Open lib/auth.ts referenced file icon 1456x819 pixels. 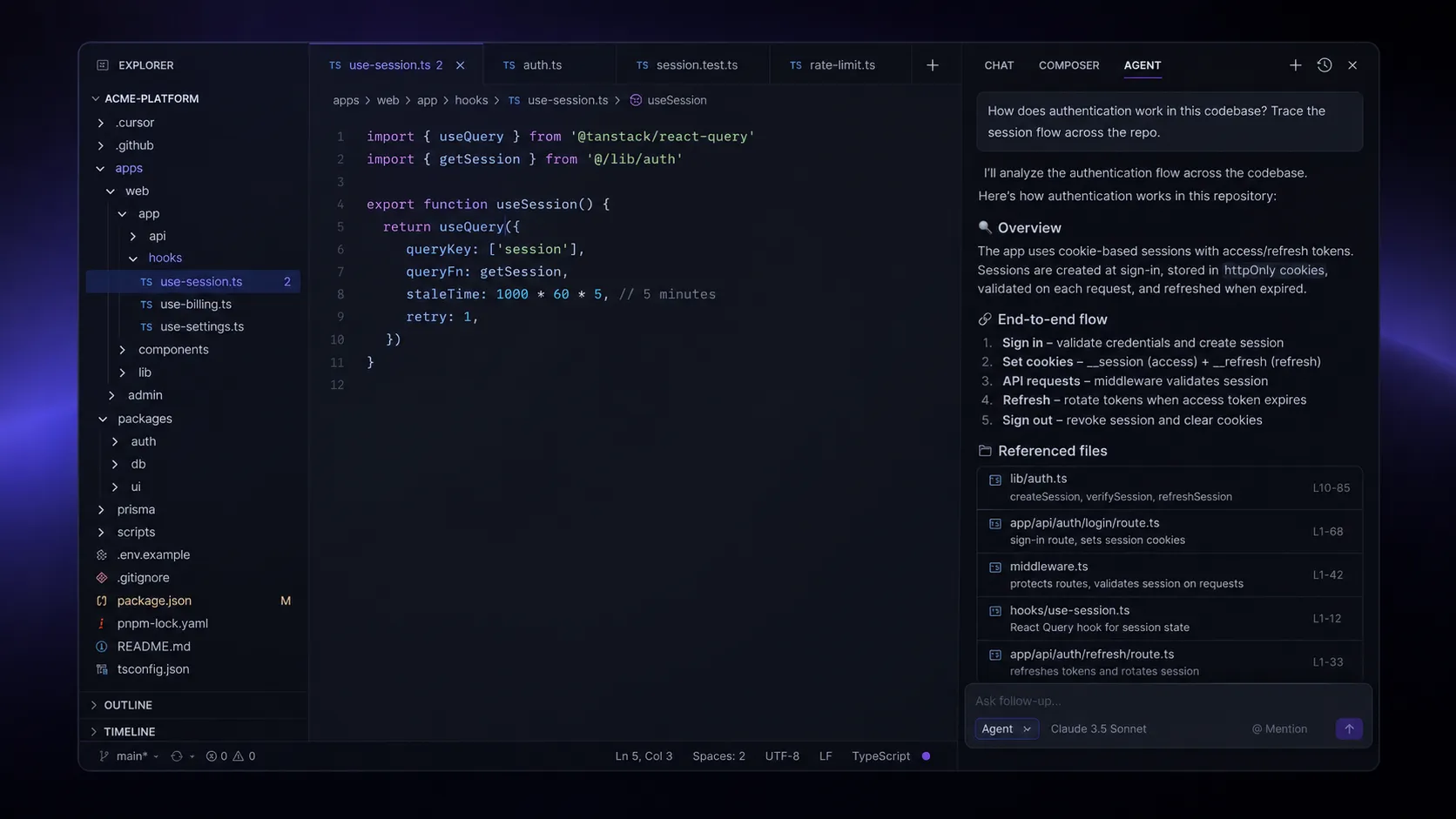click(x=994, y=480)
